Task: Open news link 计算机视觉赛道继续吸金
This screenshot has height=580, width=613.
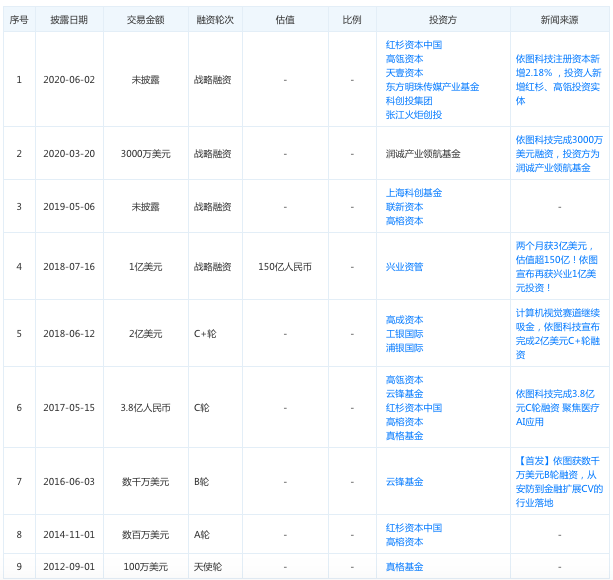Action: [x=558, y=334]
